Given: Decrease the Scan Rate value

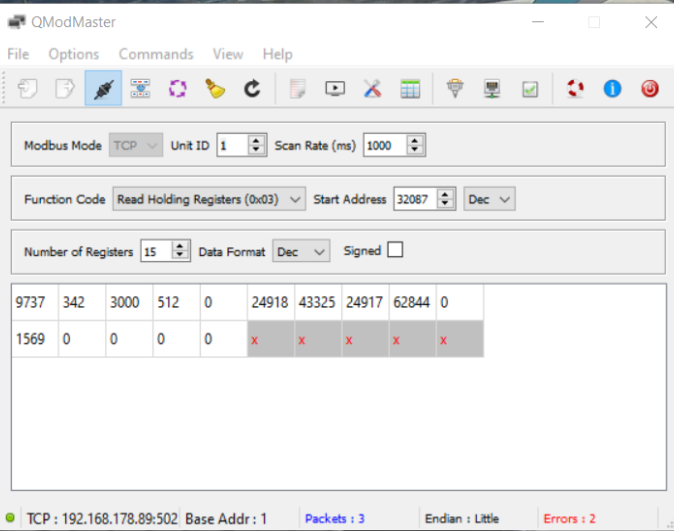Looking at the screenshot, I should coord(415,150).
